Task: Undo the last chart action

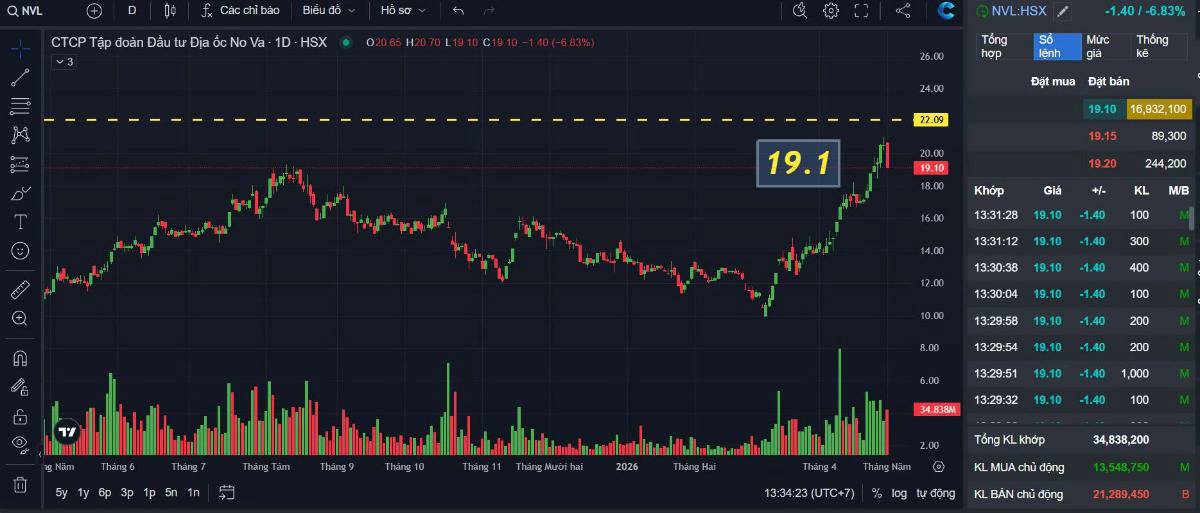Action: (458, 11)
